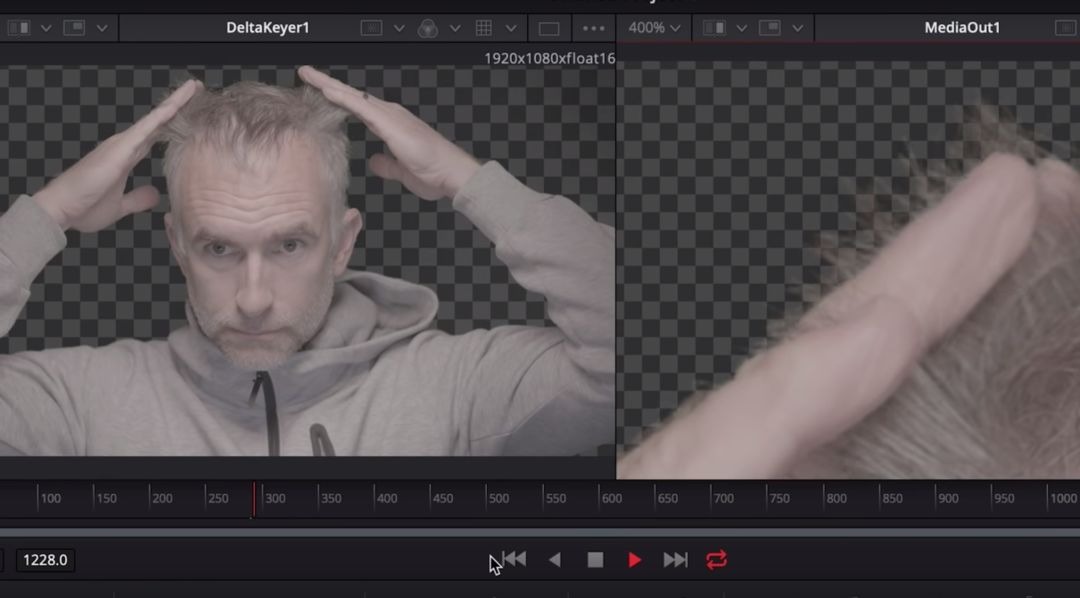
Task: Jump to the first frame
Action: [x=515, y=559]
